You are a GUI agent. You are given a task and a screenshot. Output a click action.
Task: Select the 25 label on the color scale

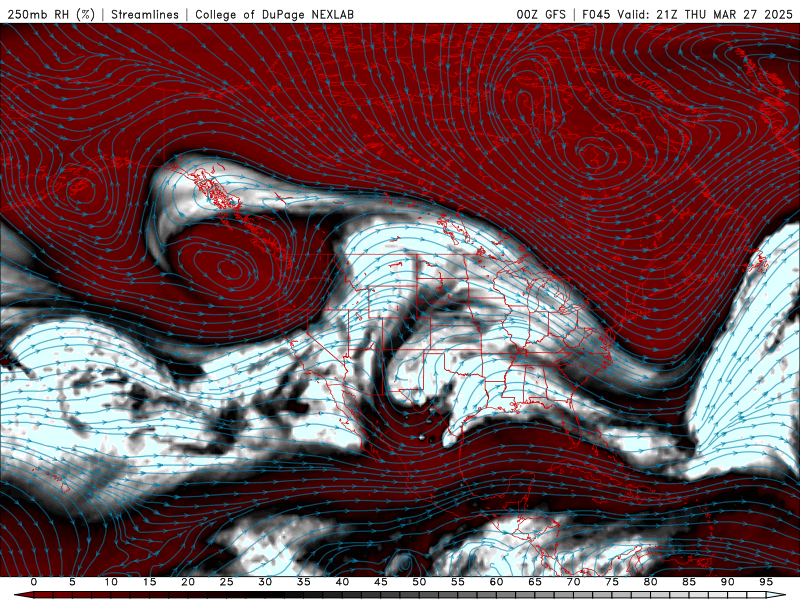tap(227, 582)
